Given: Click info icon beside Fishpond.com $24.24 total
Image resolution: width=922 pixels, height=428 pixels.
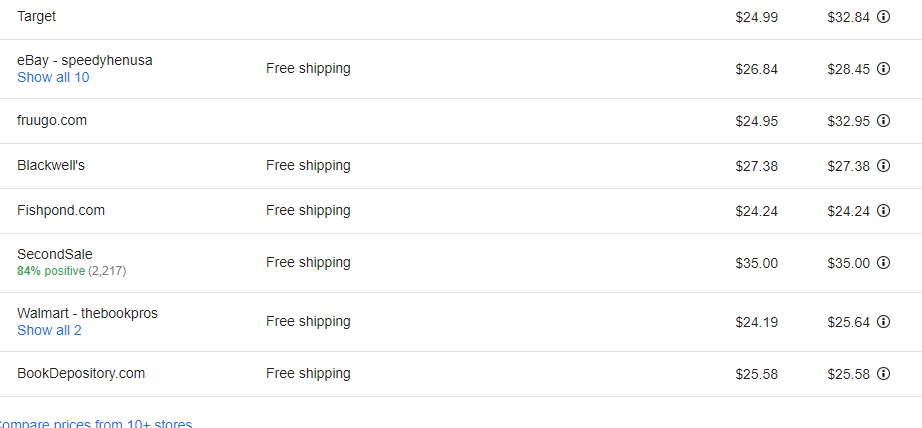Looking at the screenshot, I should coord(883,210).
